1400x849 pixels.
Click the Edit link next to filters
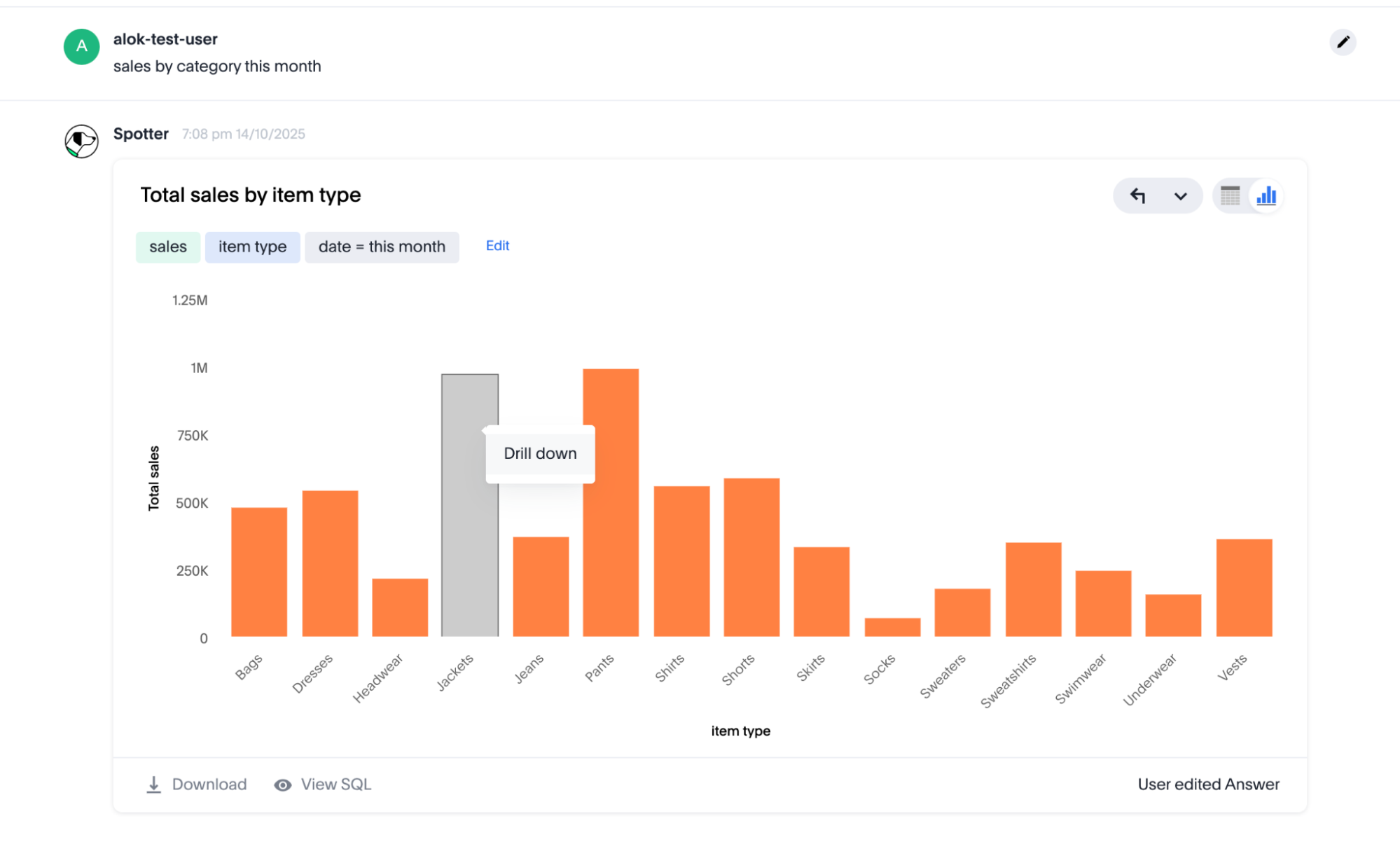(497, 246)
